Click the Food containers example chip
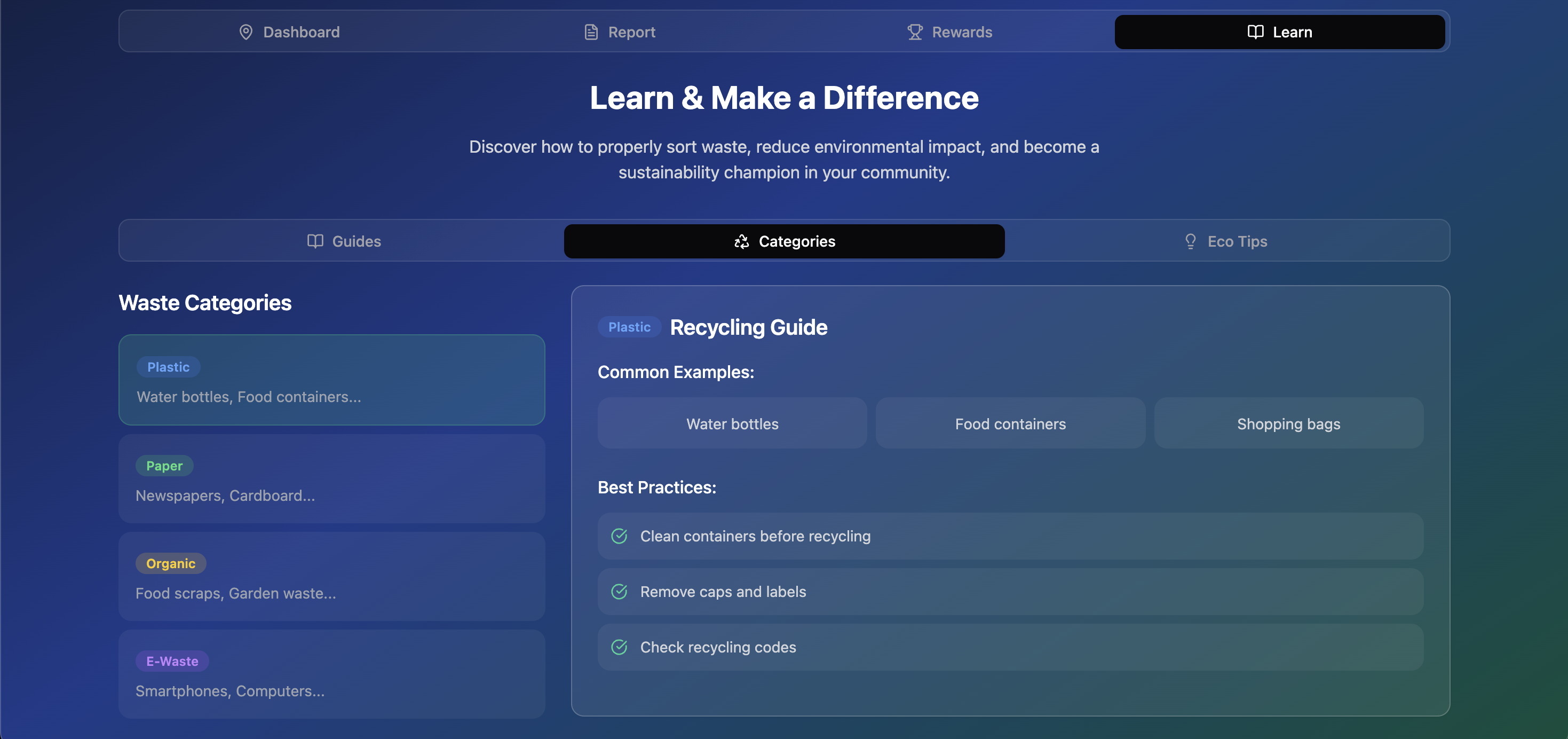This screenshot has width=1568, height=739. [x=1010, y=423]
